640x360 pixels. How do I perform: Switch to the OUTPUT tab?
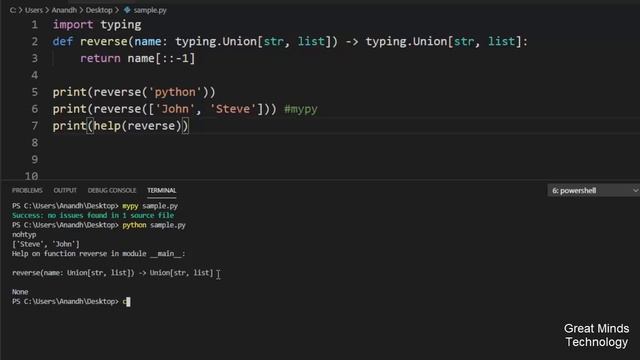tap(65, 191)
